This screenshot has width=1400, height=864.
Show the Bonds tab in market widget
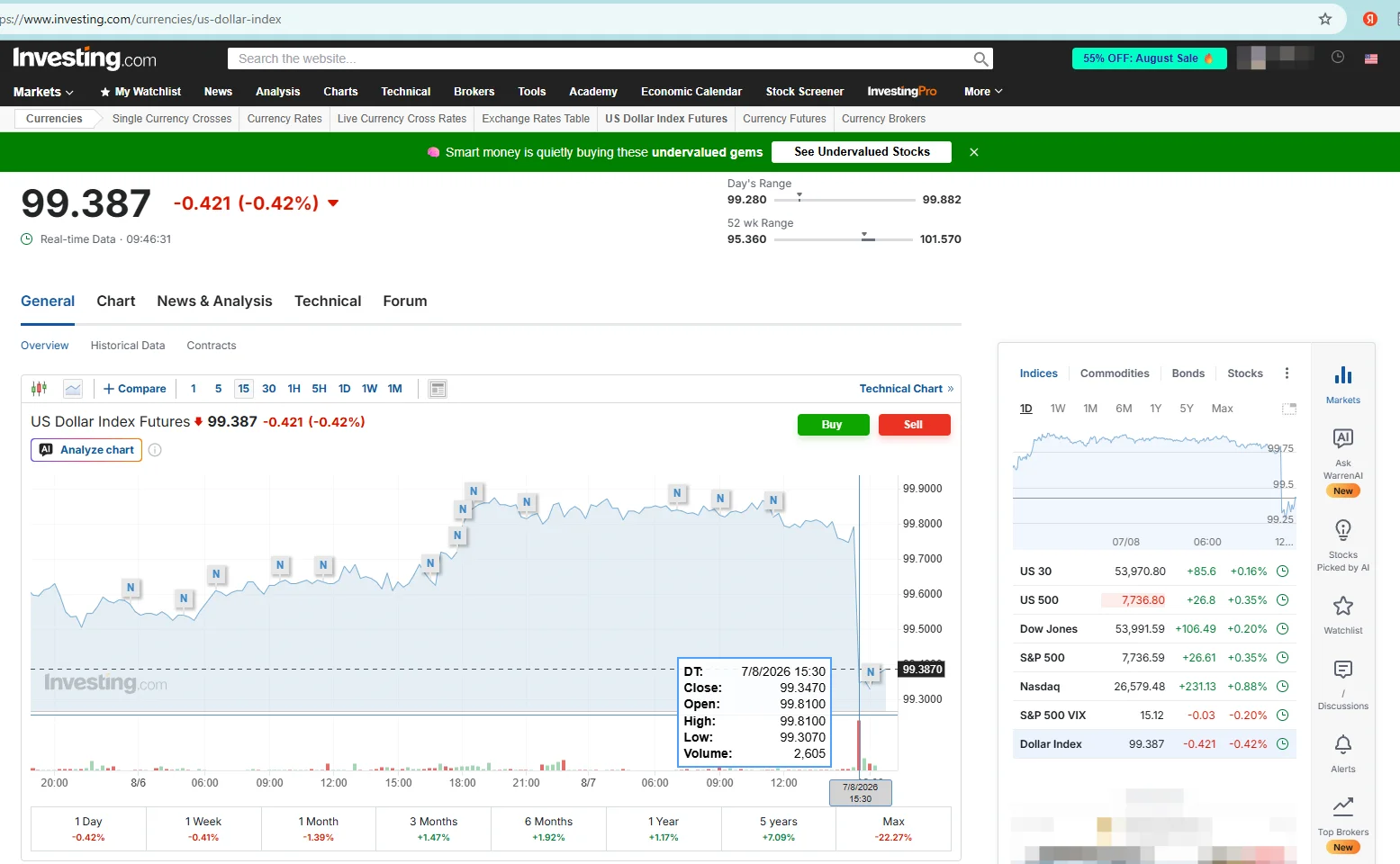tap(1188, 373)
